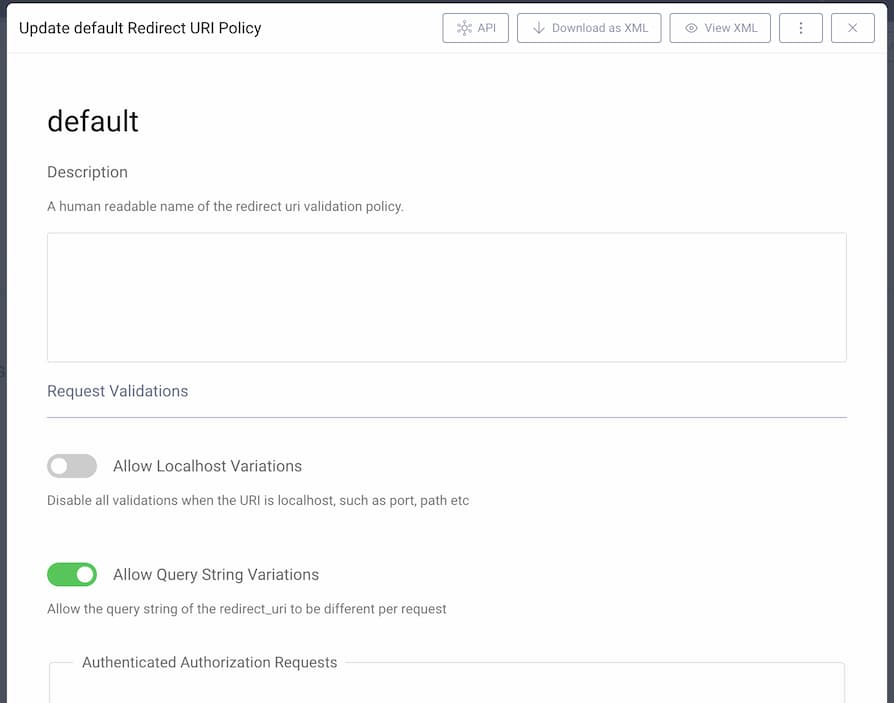Click the Allow Localhost Variations label
The height and width of the screenshot is (703, 894).
pyautogui.click(x=207, y=466)
